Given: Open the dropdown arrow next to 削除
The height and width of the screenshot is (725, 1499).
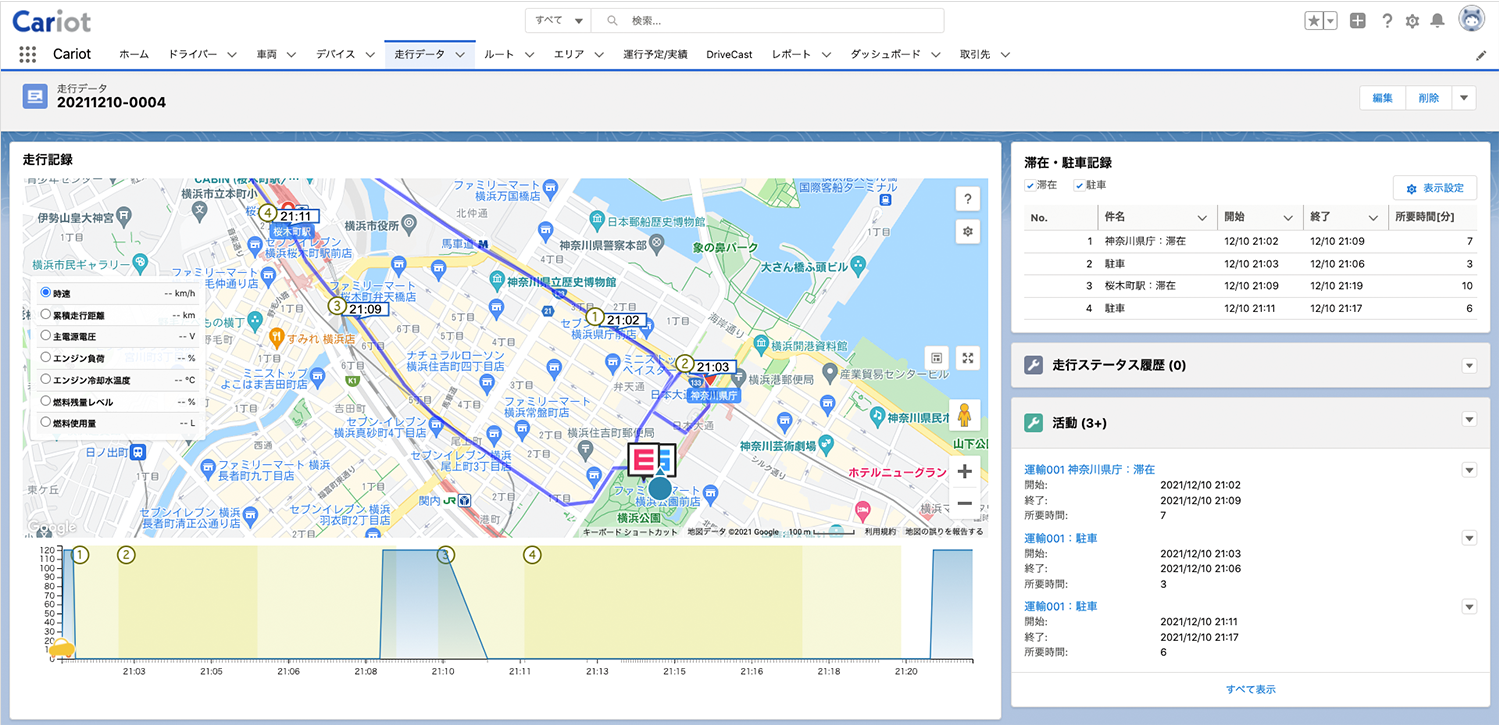Looking at the screenshot, I should 1464,98.
